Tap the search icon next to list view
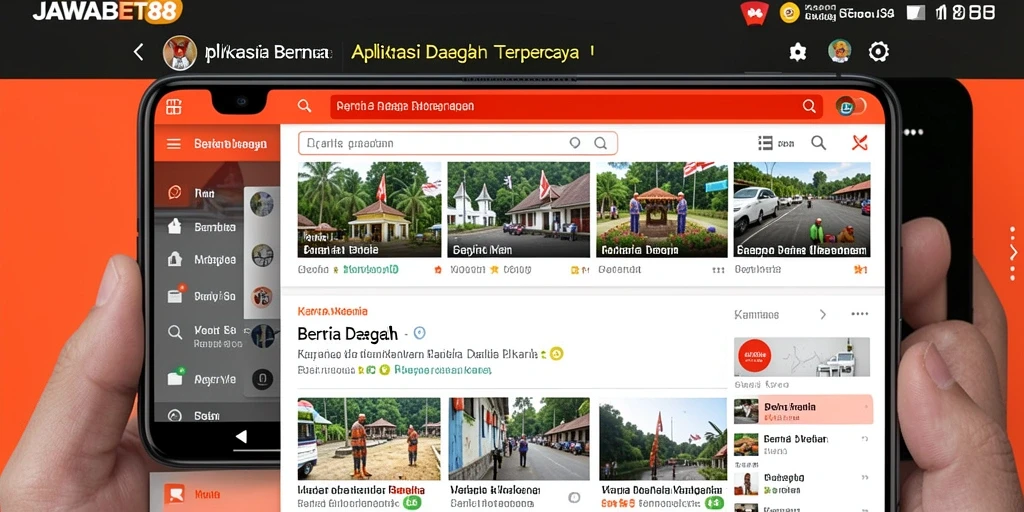This screenshot has width=1024, height=512. (x=818, y=143)
